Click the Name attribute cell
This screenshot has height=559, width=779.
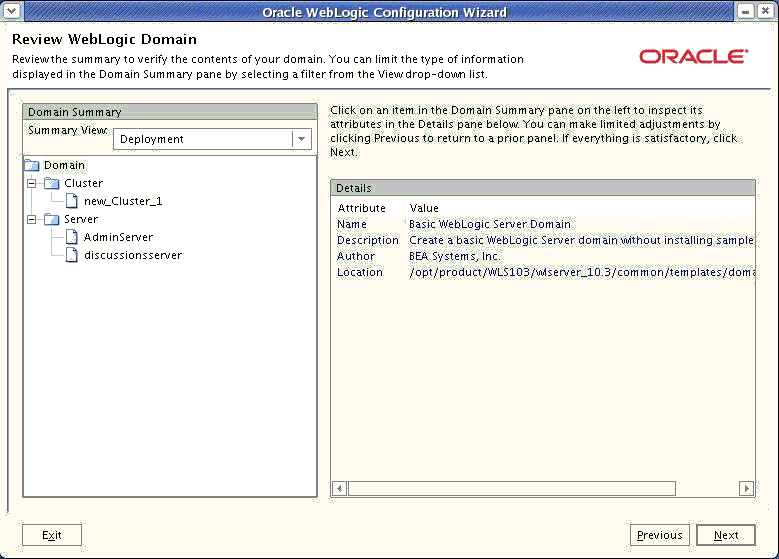(x=352, y=224)
